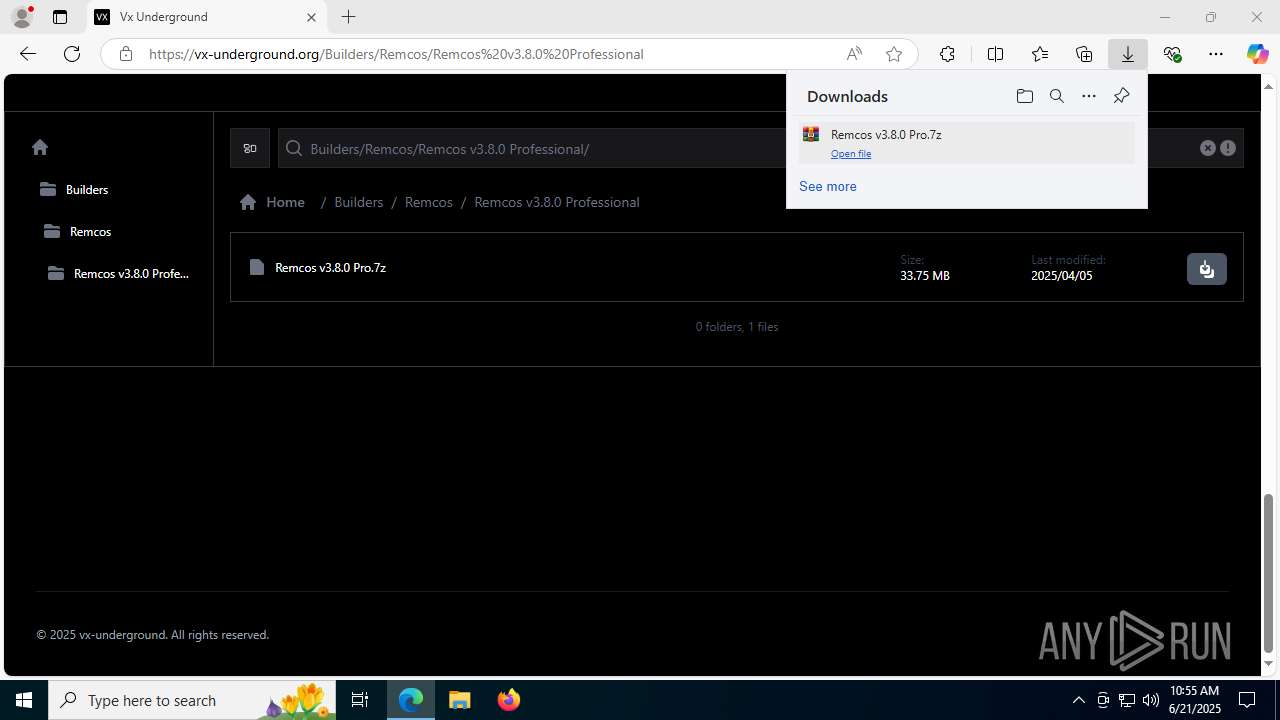Click Remcos v3.8.0 Pro.7z file name
Viewport: 1280px width, 720px height.
click(330, 267)
